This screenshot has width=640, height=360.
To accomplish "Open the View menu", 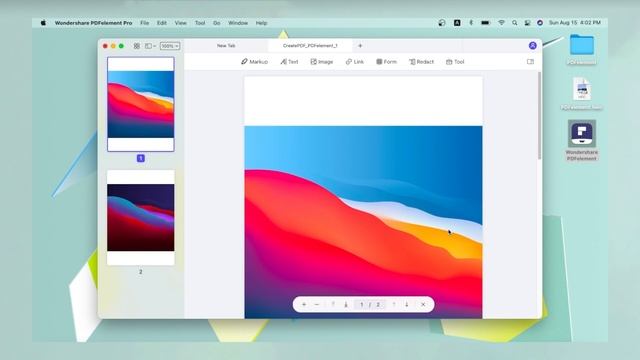I will [180, 23].
